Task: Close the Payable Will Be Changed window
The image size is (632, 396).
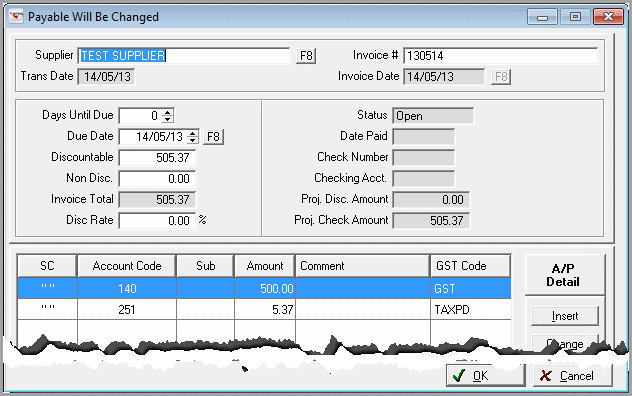Action: pos(609,17)
